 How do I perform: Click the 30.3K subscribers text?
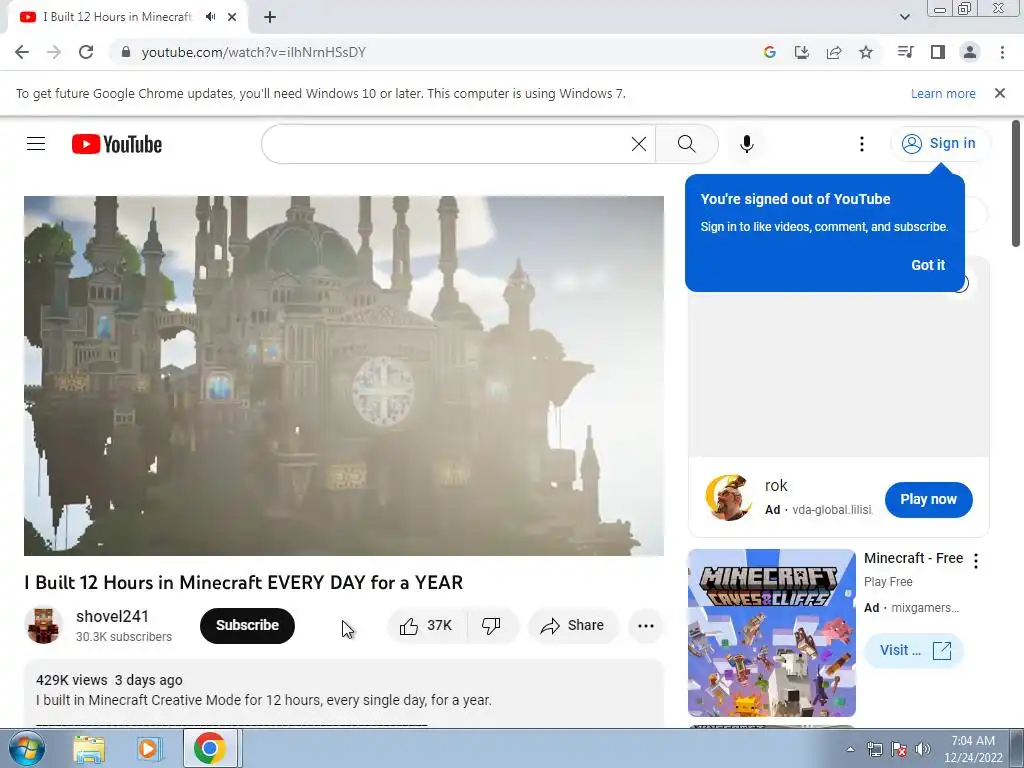123,637
